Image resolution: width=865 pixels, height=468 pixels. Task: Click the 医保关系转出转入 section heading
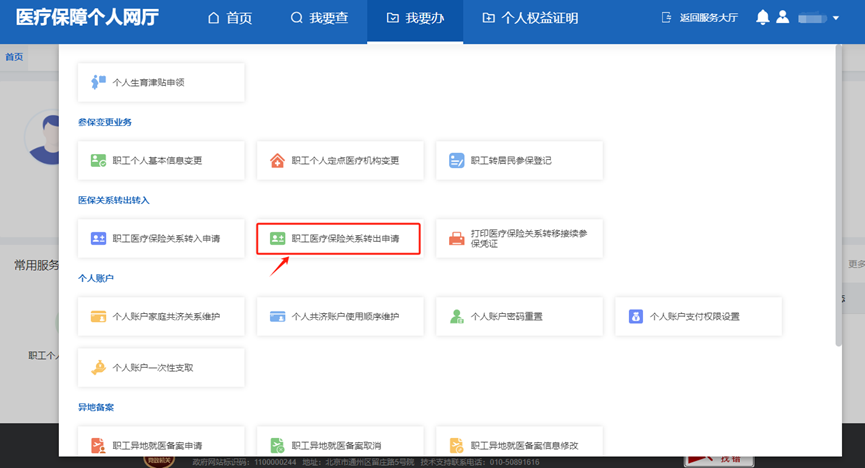114,200
